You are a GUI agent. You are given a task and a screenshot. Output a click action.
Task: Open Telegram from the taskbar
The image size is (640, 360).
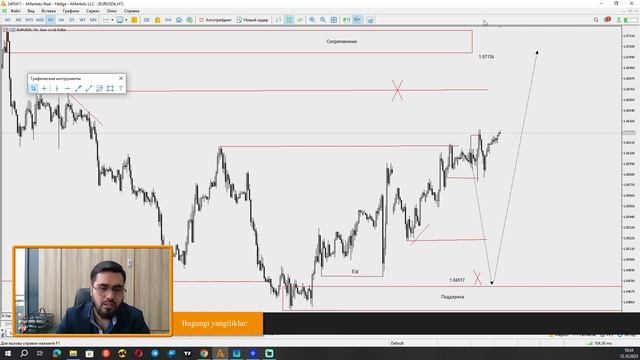click(155, 353)
